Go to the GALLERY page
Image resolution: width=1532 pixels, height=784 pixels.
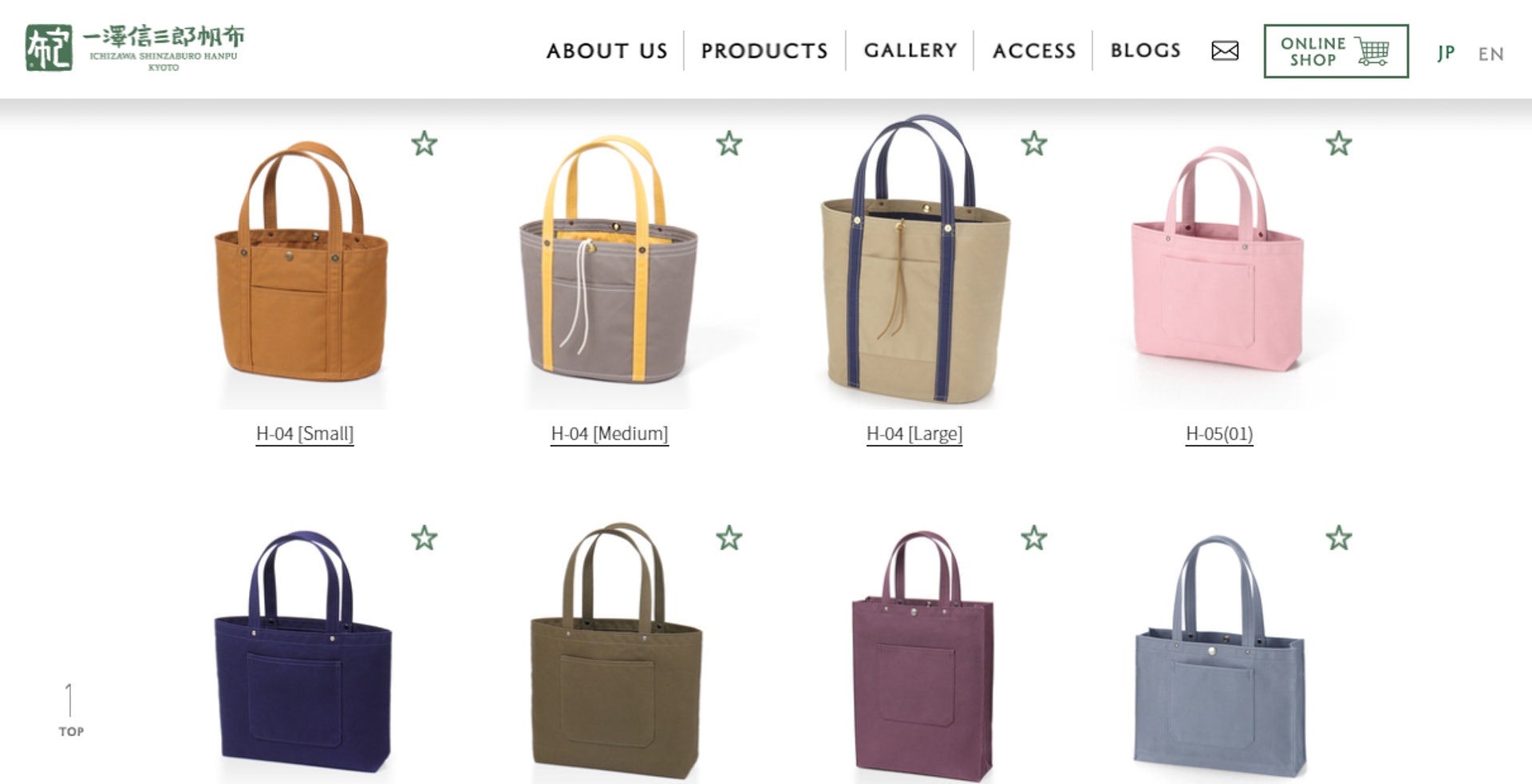(x=910, y=50)
